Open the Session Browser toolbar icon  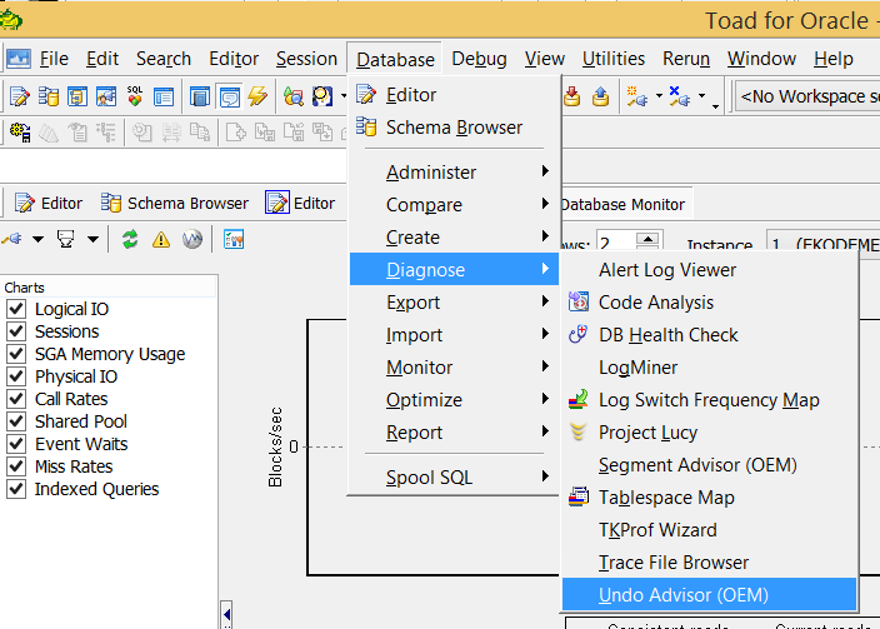coord(106,97)
